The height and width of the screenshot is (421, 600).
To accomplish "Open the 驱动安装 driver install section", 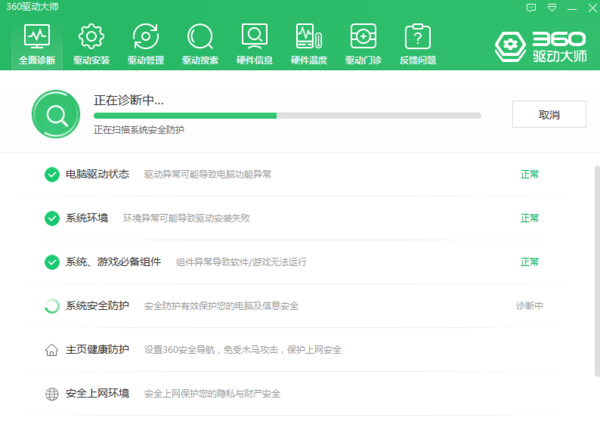I will (x=91, y=44).
